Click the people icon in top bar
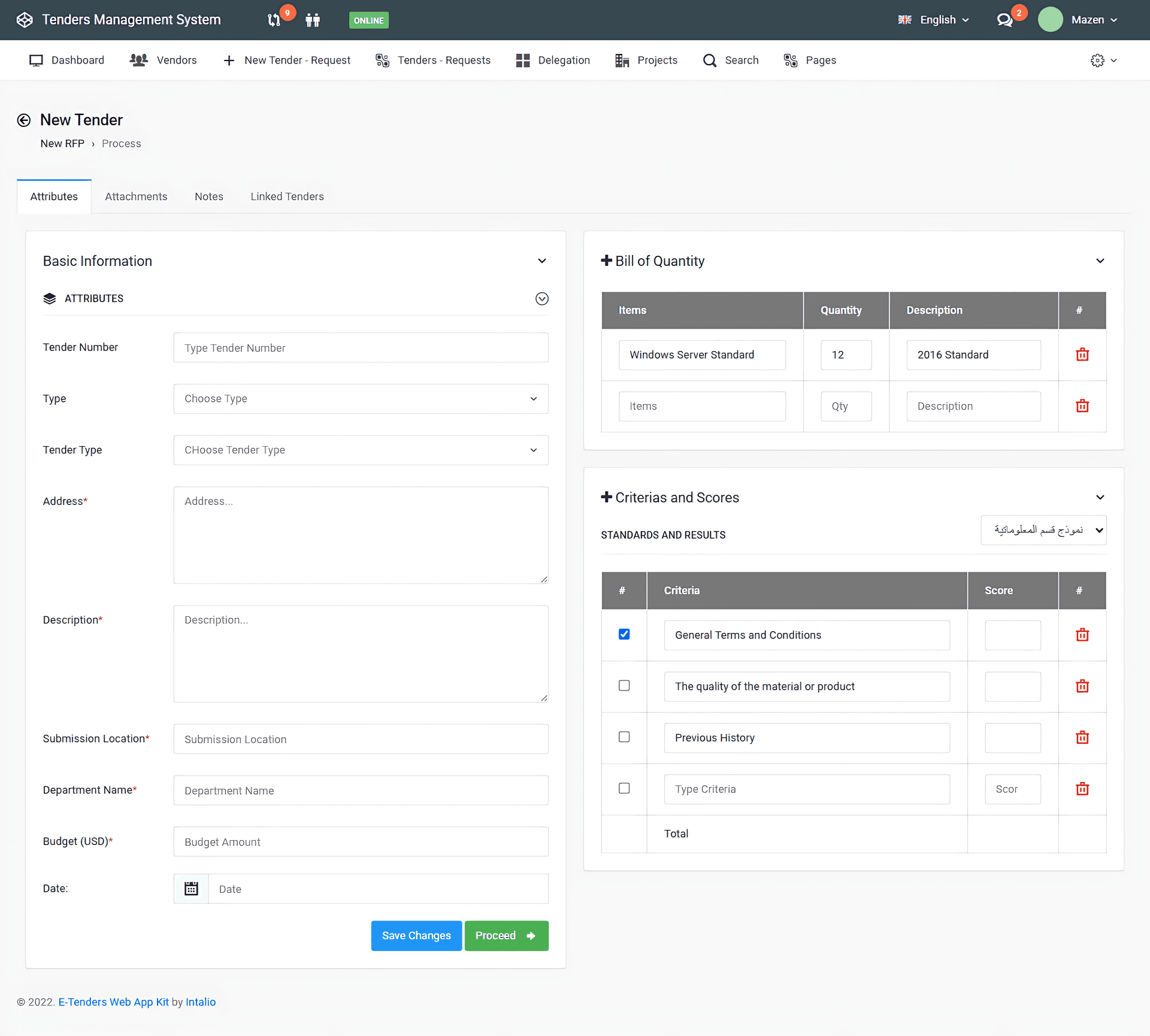The image size is (1150, 1036). [313, 20]
